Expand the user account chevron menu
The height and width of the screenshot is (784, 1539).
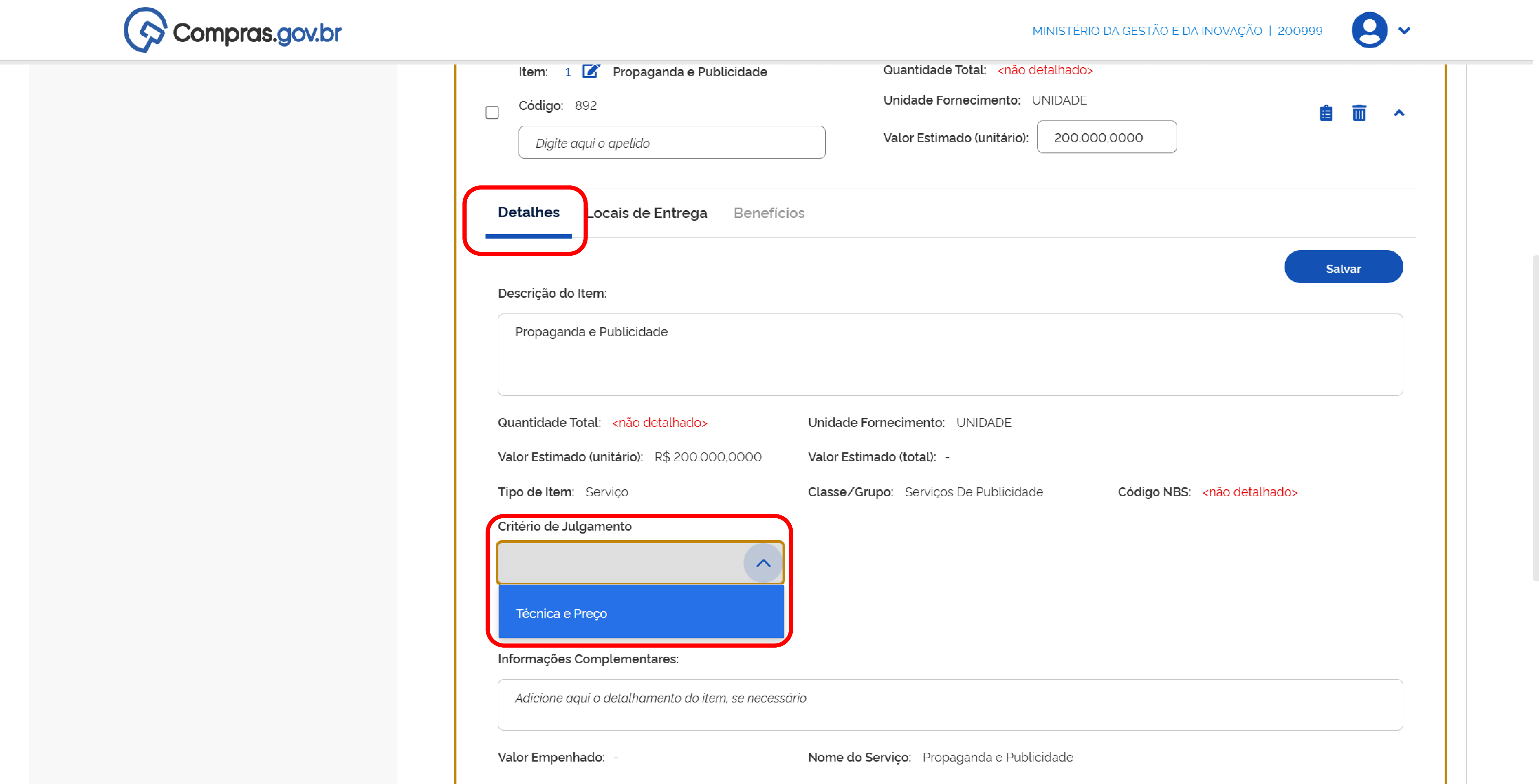[x=1404, y=30]
